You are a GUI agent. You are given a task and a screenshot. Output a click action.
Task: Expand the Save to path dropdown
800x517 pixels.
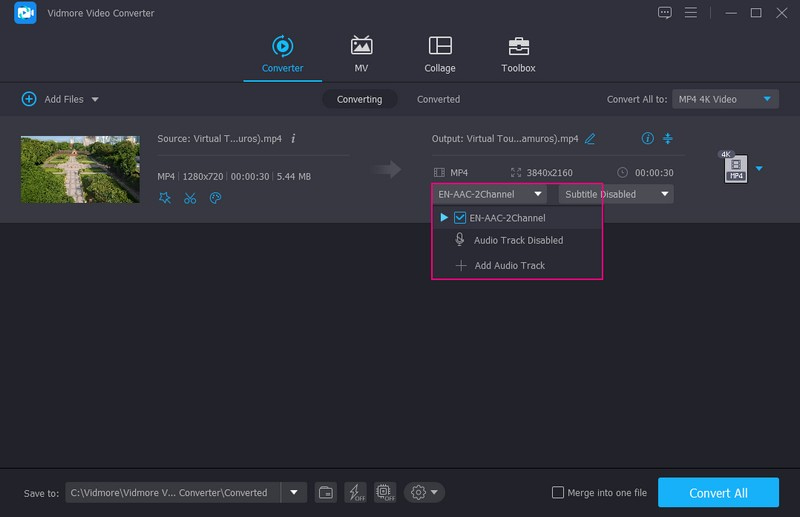coord(294,492)
